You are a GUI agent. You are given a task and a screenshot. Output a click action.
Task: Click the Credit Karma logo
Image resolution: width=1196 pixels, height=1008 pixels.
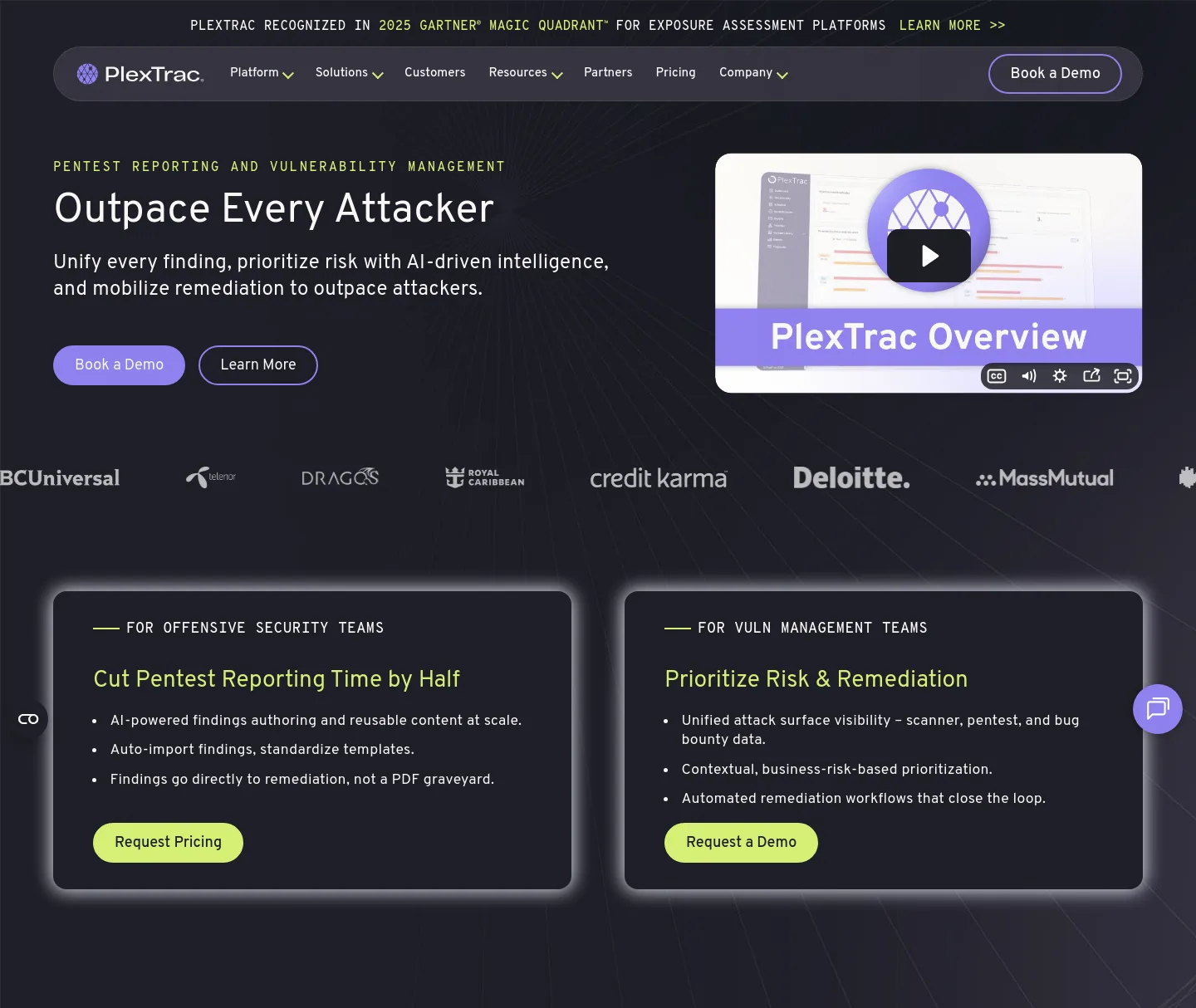point(659,478)
